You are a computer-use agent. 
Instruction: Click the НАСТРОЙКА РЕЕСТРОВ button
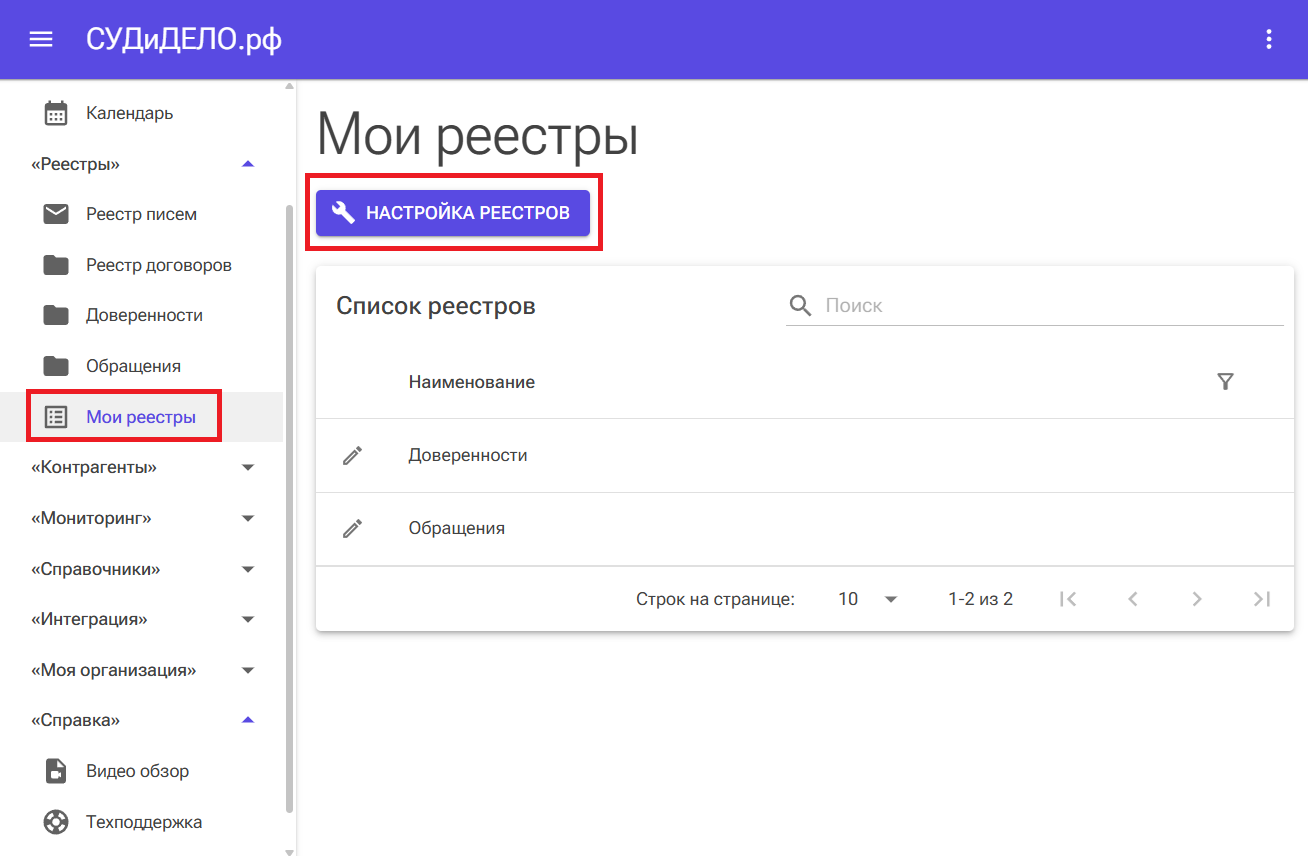click(453, 213)
